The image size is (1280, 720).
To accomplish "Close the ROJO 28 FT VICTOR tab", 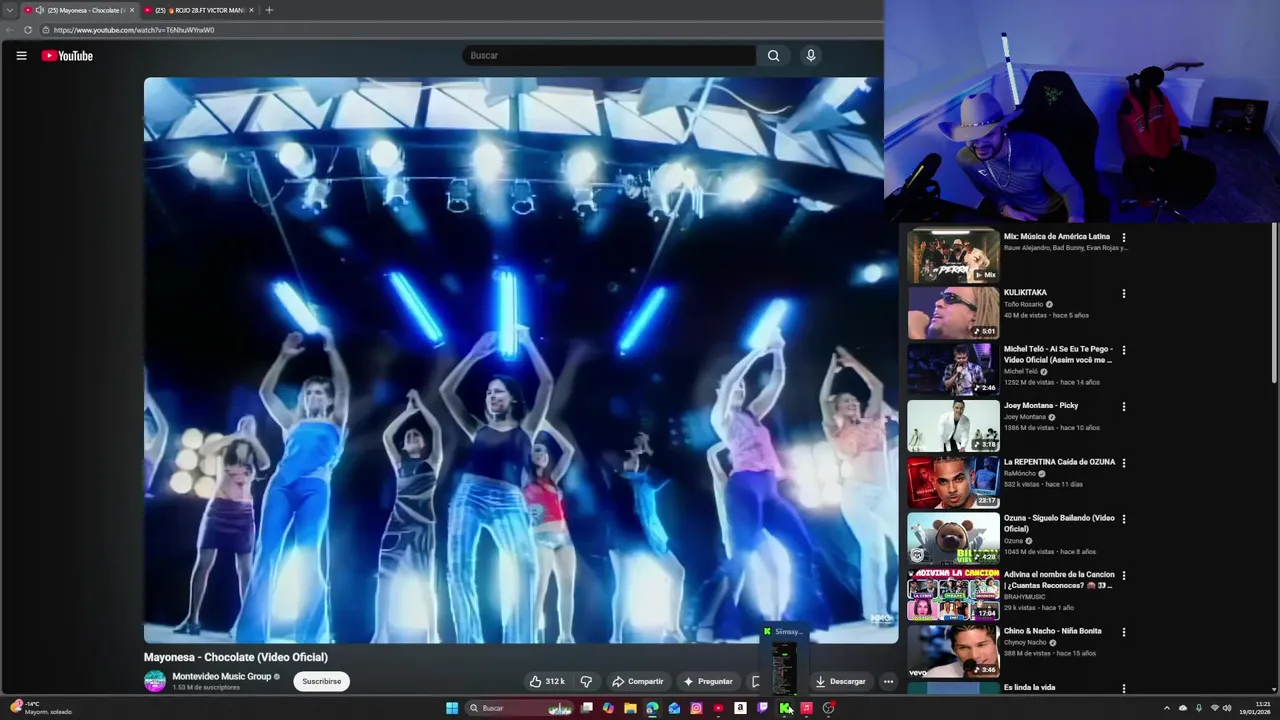I will click(x=251, y=10).
